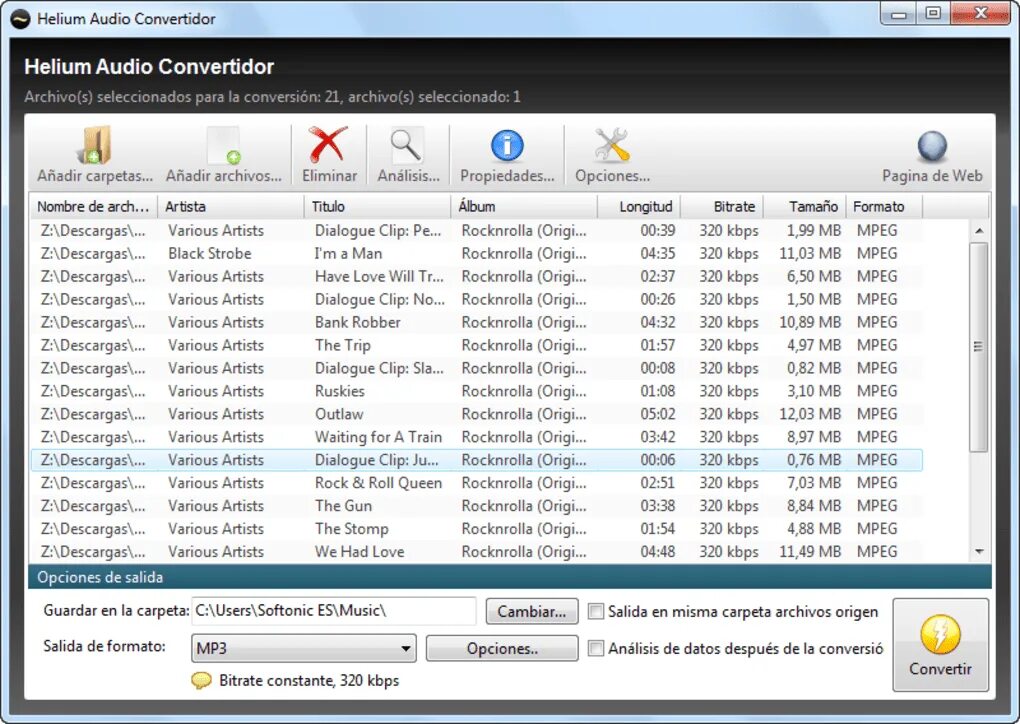The width and height of the screenshot is (1020, 724).
Task: Sort by Álbum column header
Action: pos(524,206)
